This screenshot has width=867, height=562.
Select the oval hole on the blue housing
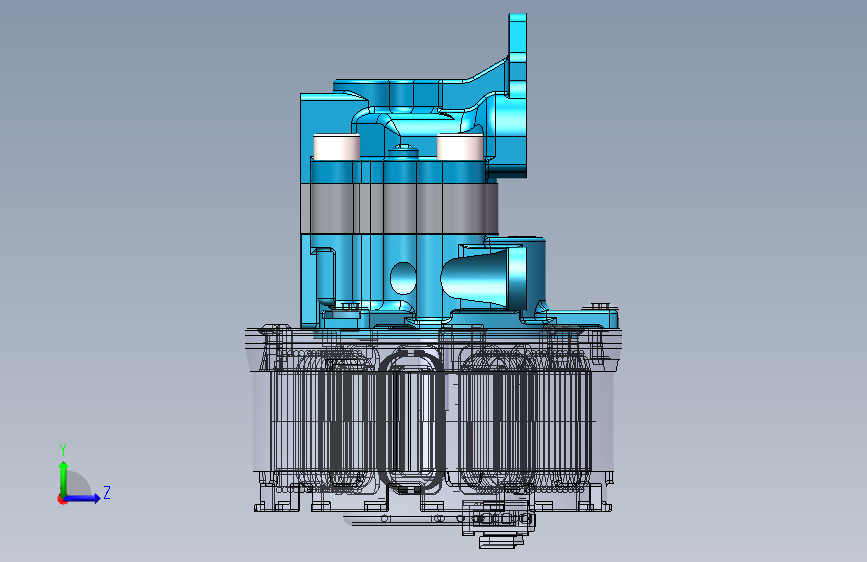pos(403,278)
